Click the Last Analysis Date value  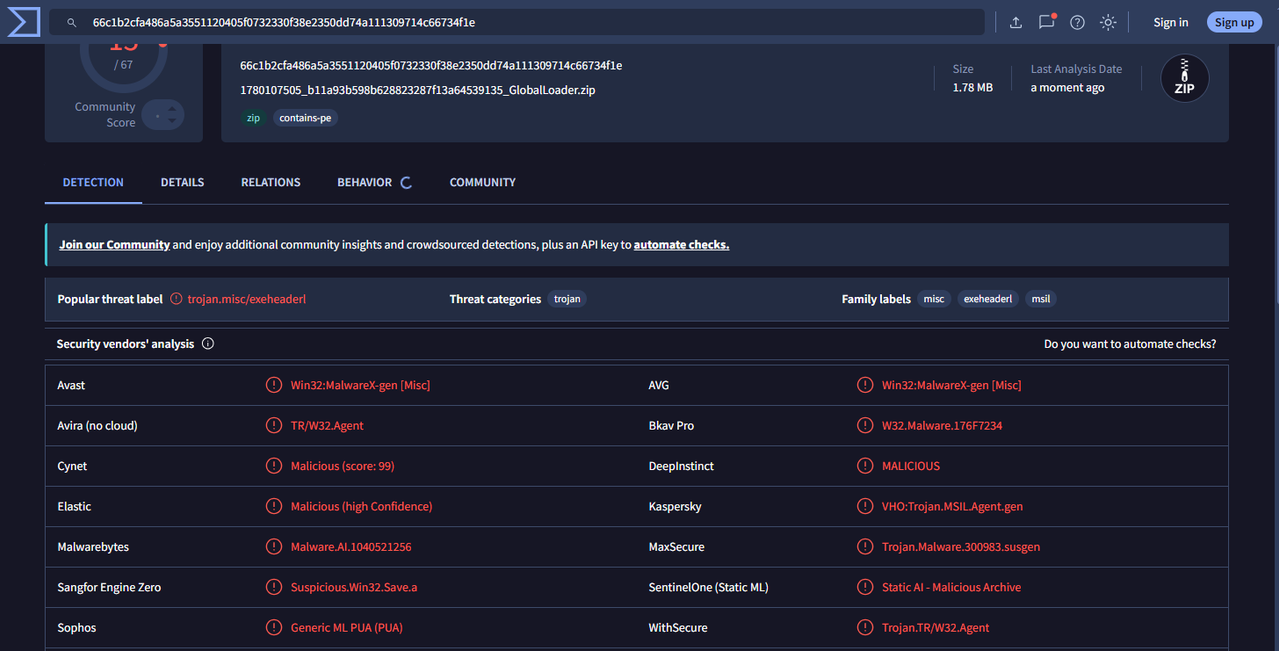point(1068,88)
